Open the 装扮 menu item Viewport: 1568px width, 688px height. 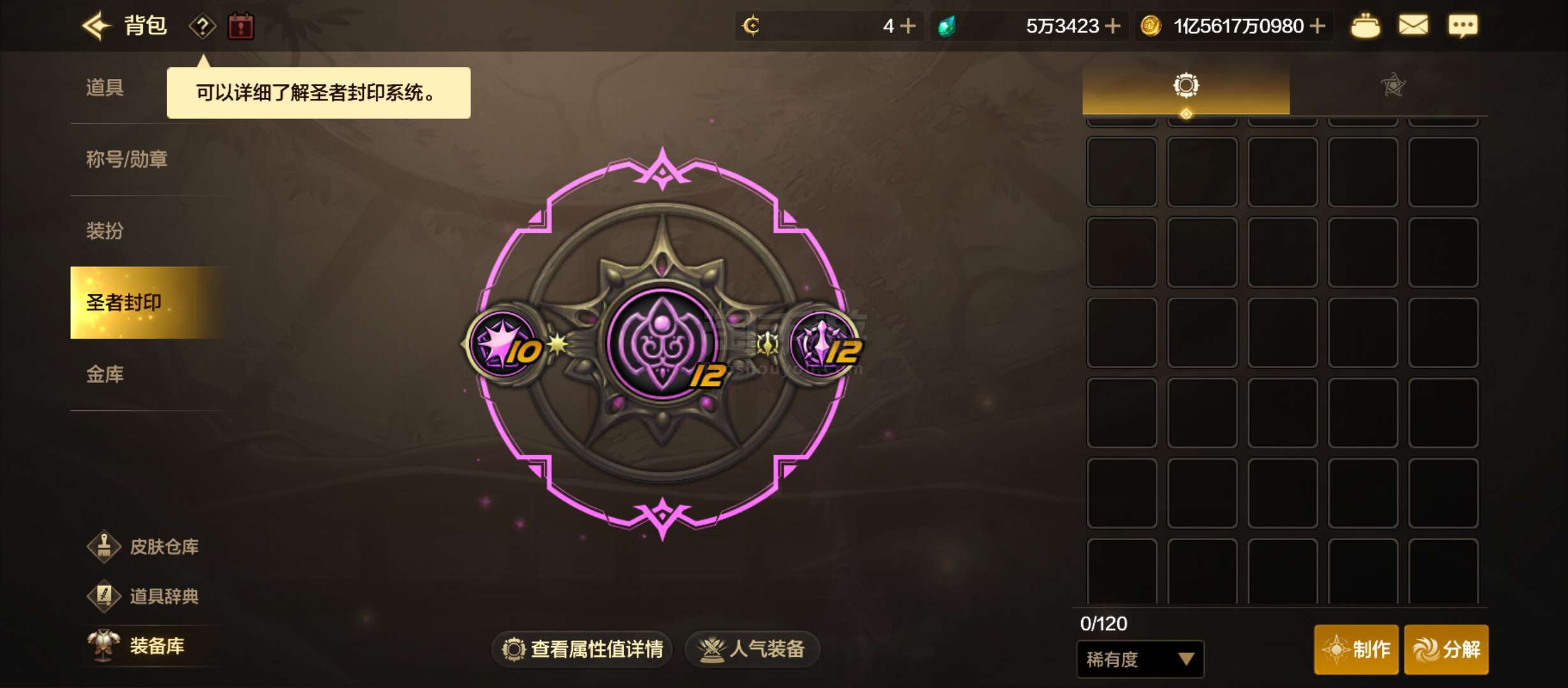[x=105, y=231]
